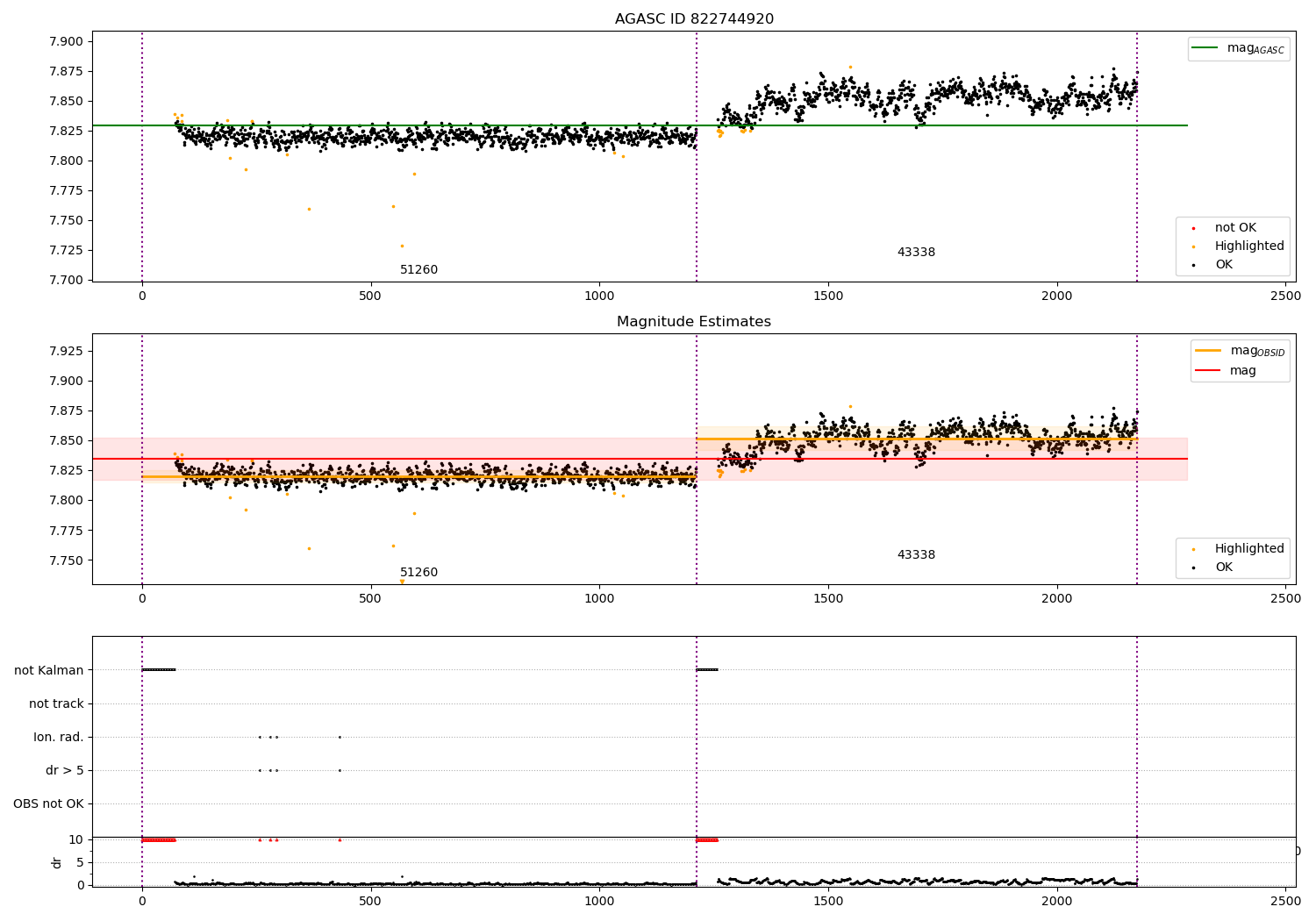Image resolution: width=1316 pixels, height=921 pixels.
Task: Click the title 'AGASC ID 822744920'
Action: 694,19
